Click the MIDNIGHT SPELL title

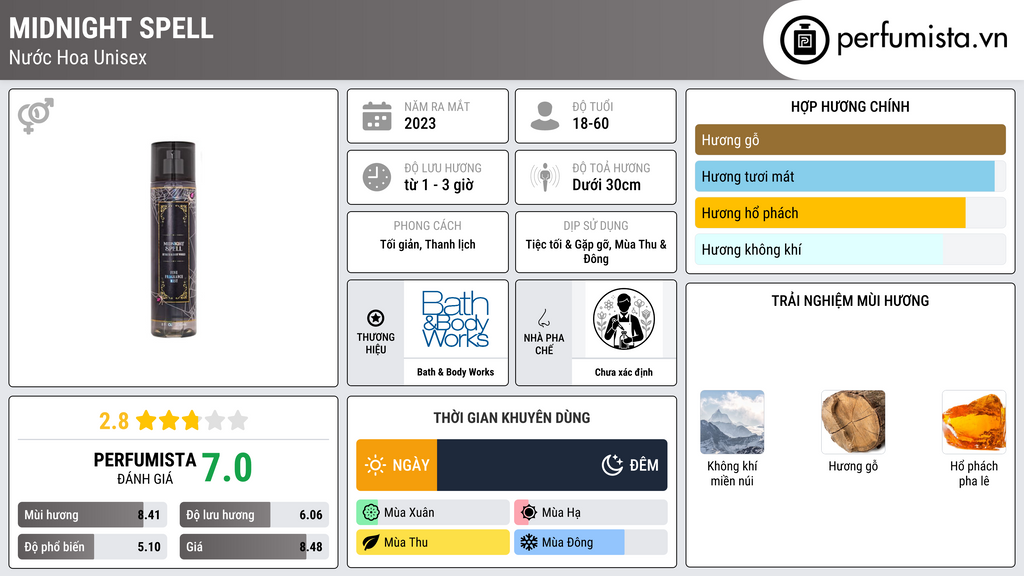(x=111, y=28)
